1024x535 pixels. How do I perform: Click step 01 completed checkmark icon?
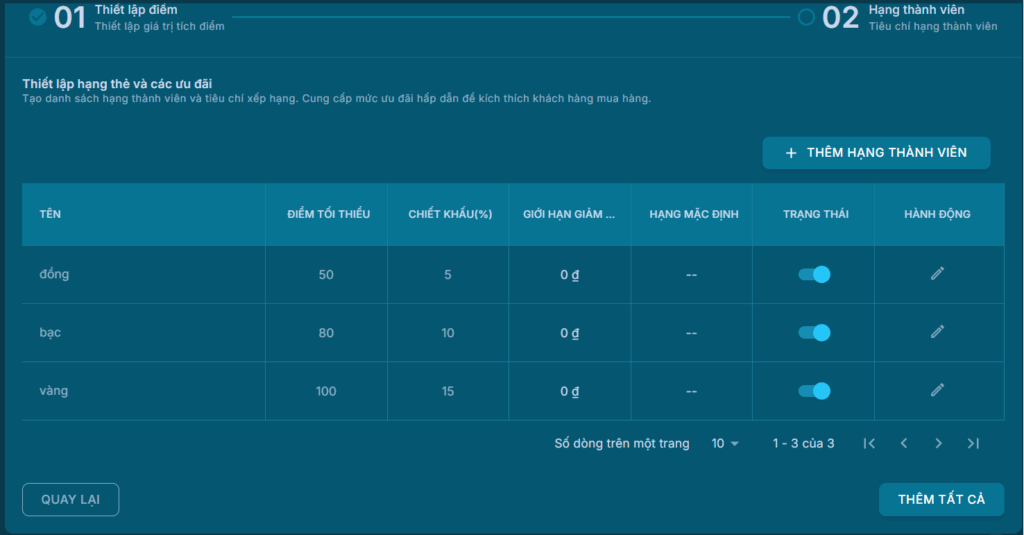(x=38, y=17)
